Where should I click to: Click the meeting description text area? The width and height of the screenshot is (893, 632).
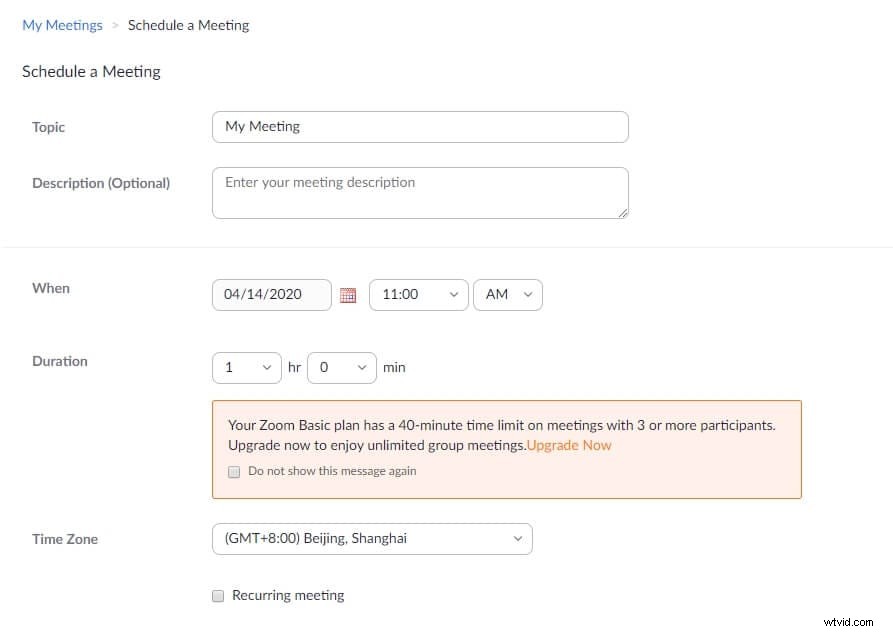420,192
